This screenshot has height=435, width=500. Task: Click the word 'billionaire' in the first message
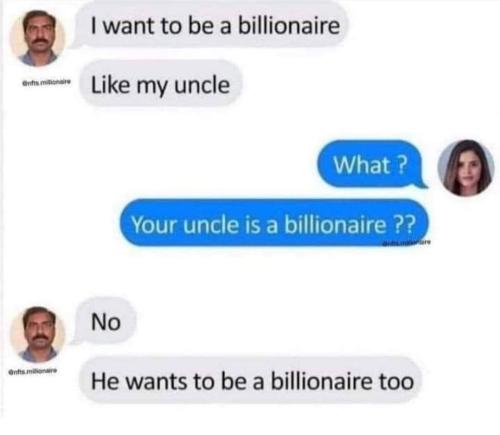tap(288, 26)
